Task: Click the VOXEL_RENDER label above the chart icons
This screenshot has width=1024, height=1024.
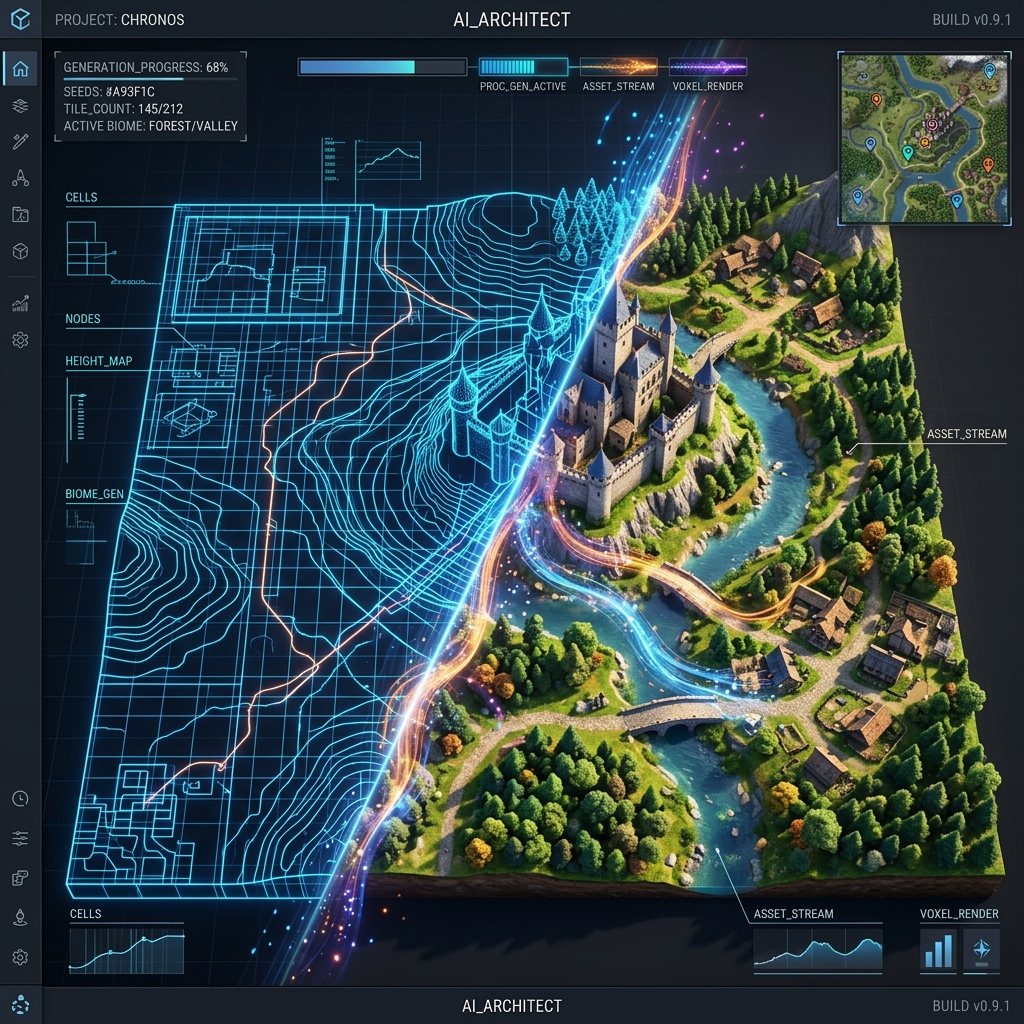Action: pyautogui.click(x=959, y=914)
